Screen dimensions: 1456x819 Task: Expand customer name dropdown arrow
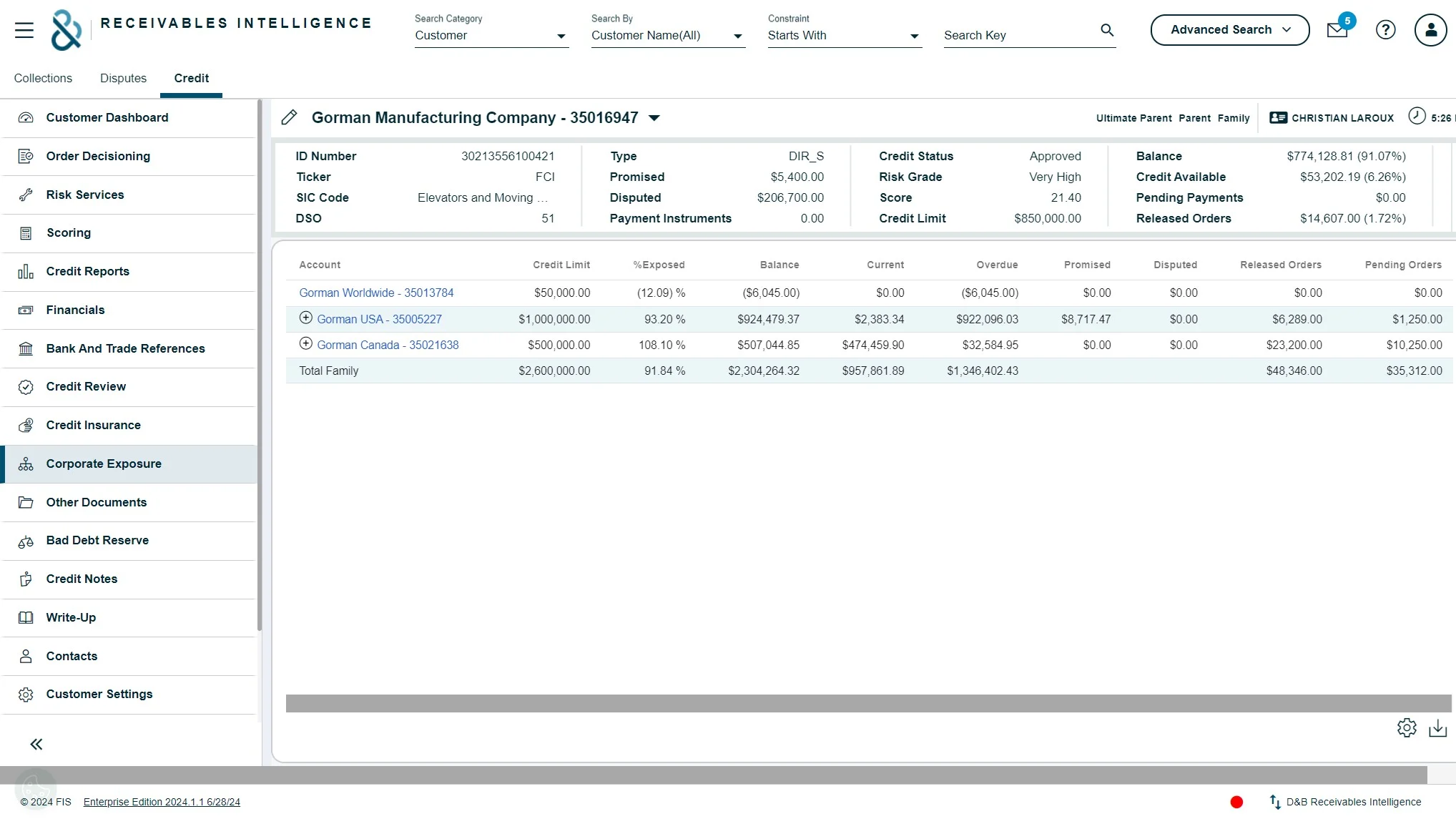[654, 118]
